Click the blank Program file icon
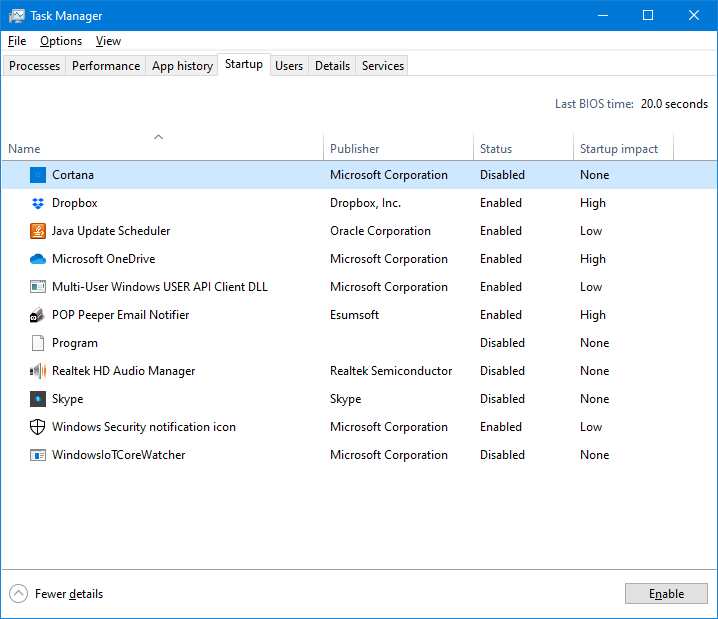The height and width of the screenshot is (619, 718). click(x=38, y=343)
